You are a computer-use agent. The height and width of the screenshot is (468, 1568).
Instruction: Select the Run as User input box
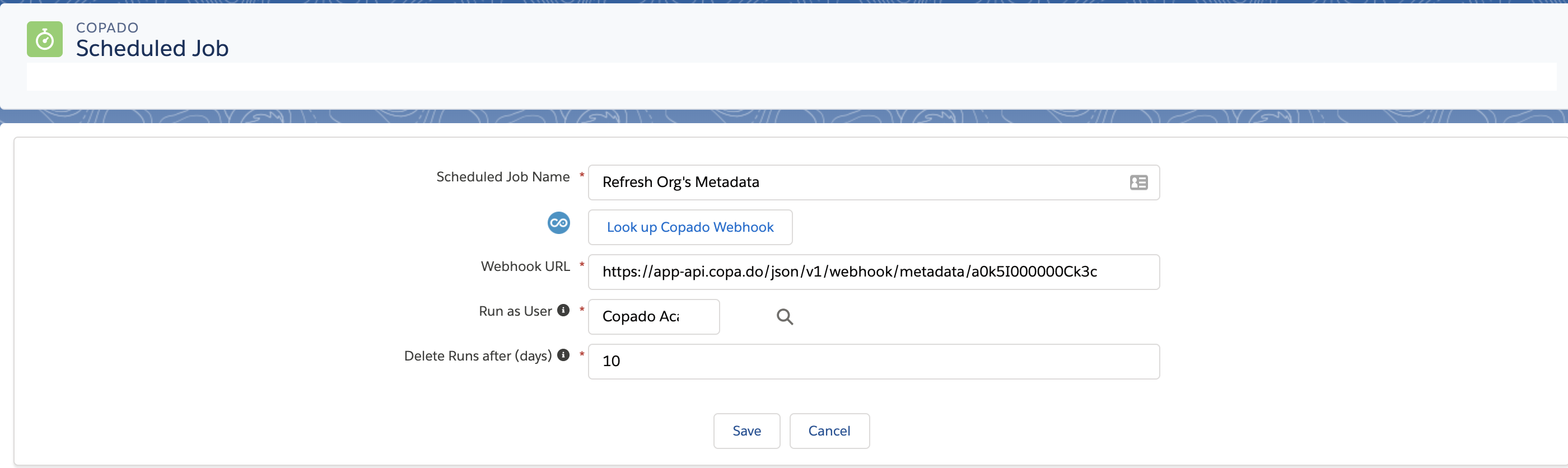tap(653, 316)
